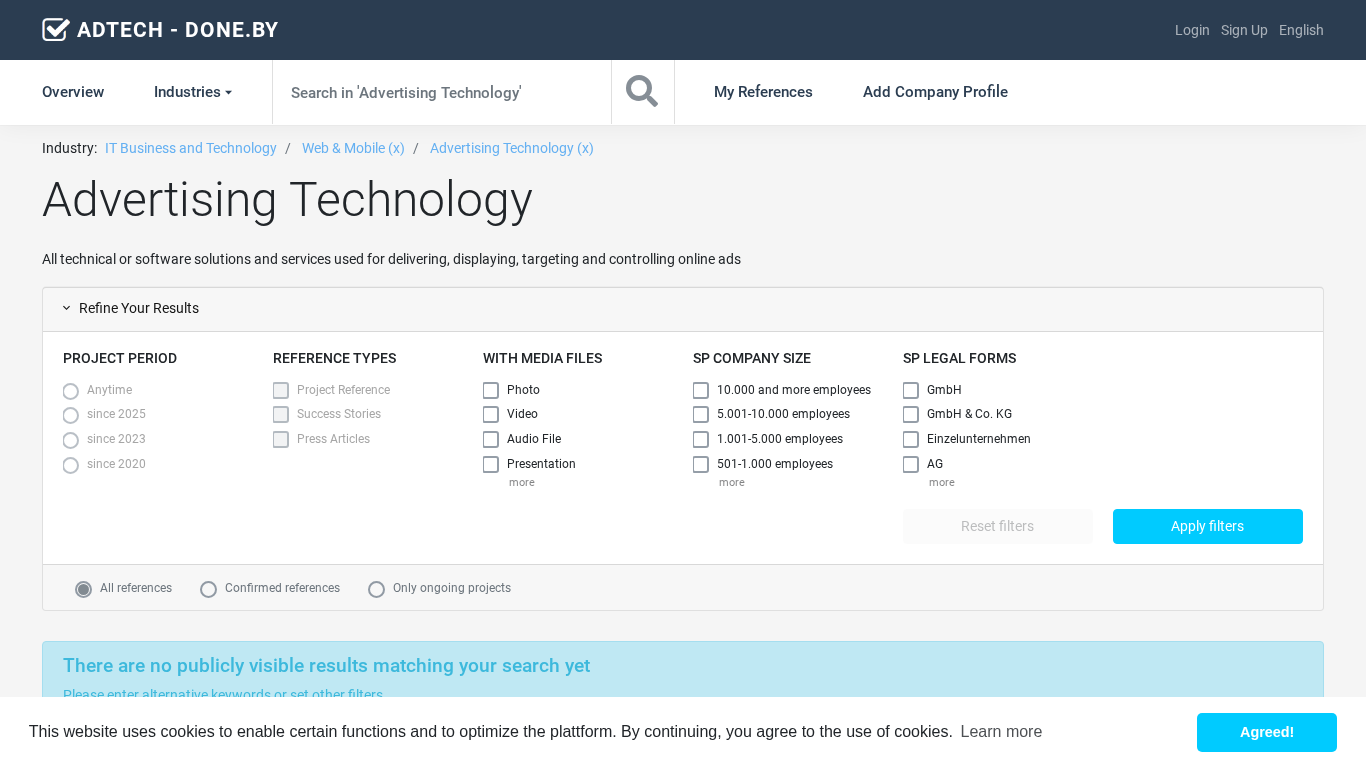Enable the Photo media filter checkbox
Viewport: 1366px width, 768px height.
pos(491,390)
